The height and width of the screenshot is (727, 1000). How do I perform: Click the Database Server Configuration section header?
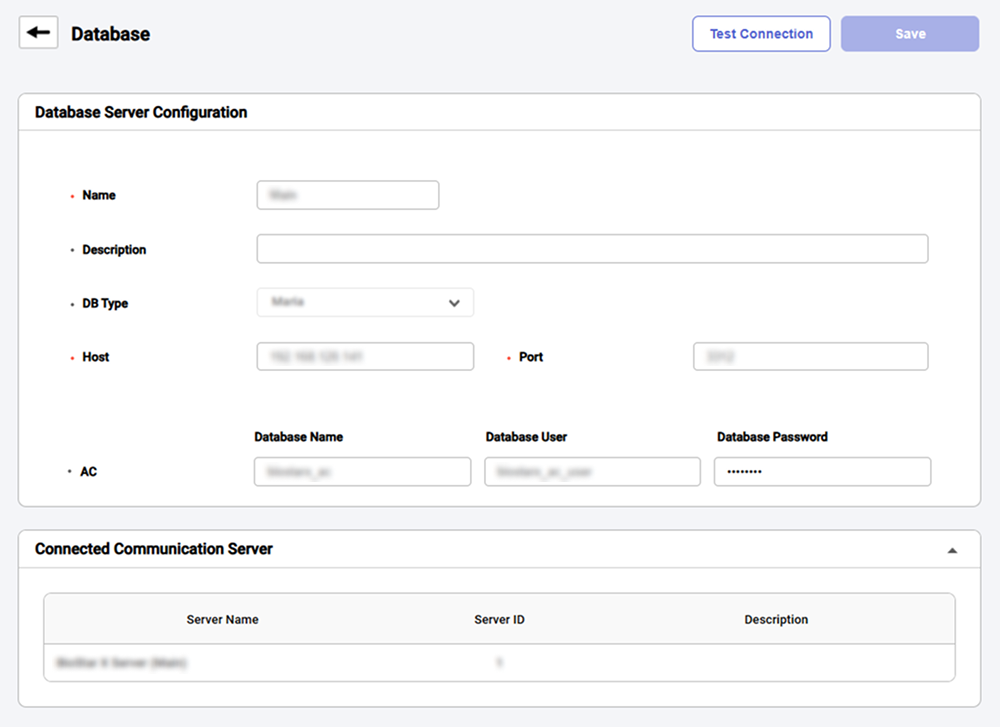point(141,113)
